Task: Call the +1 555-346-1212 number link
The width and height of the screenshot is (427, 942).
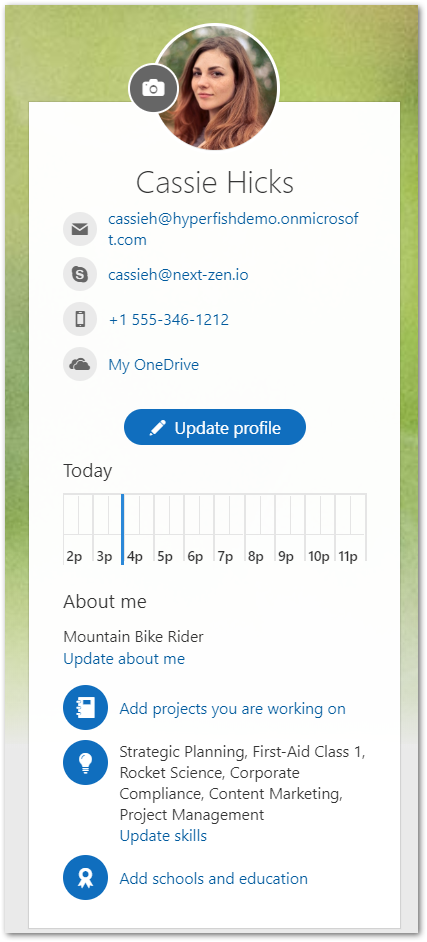Action: tap(169, 320)
